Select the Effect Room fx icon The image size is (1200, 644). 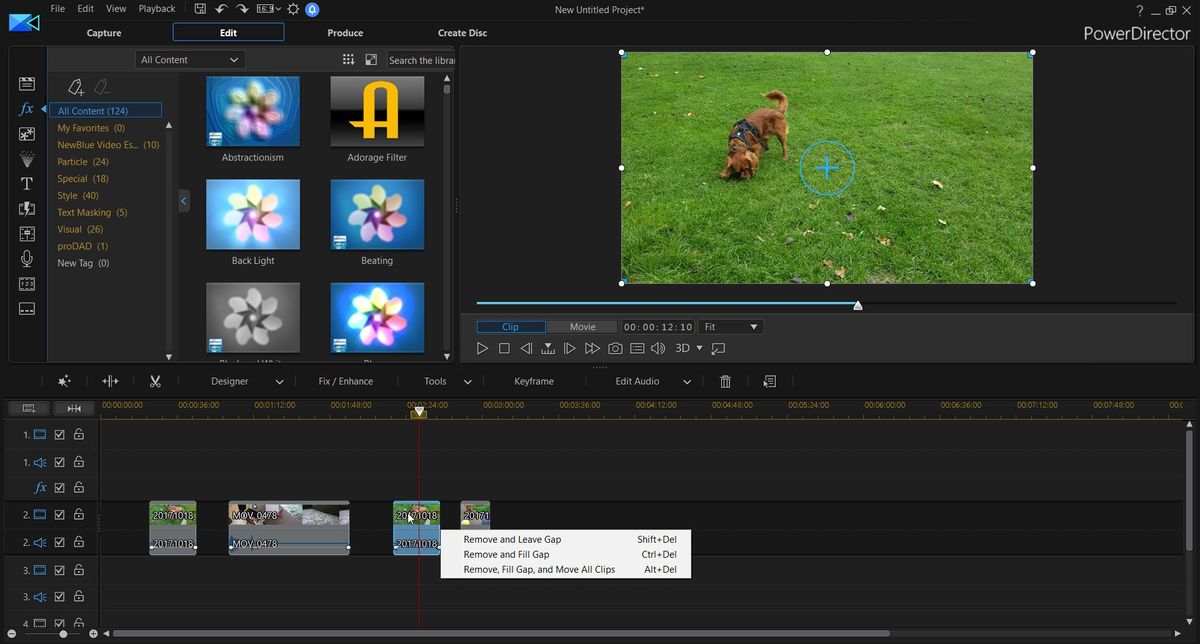click(x=26, y=108)
